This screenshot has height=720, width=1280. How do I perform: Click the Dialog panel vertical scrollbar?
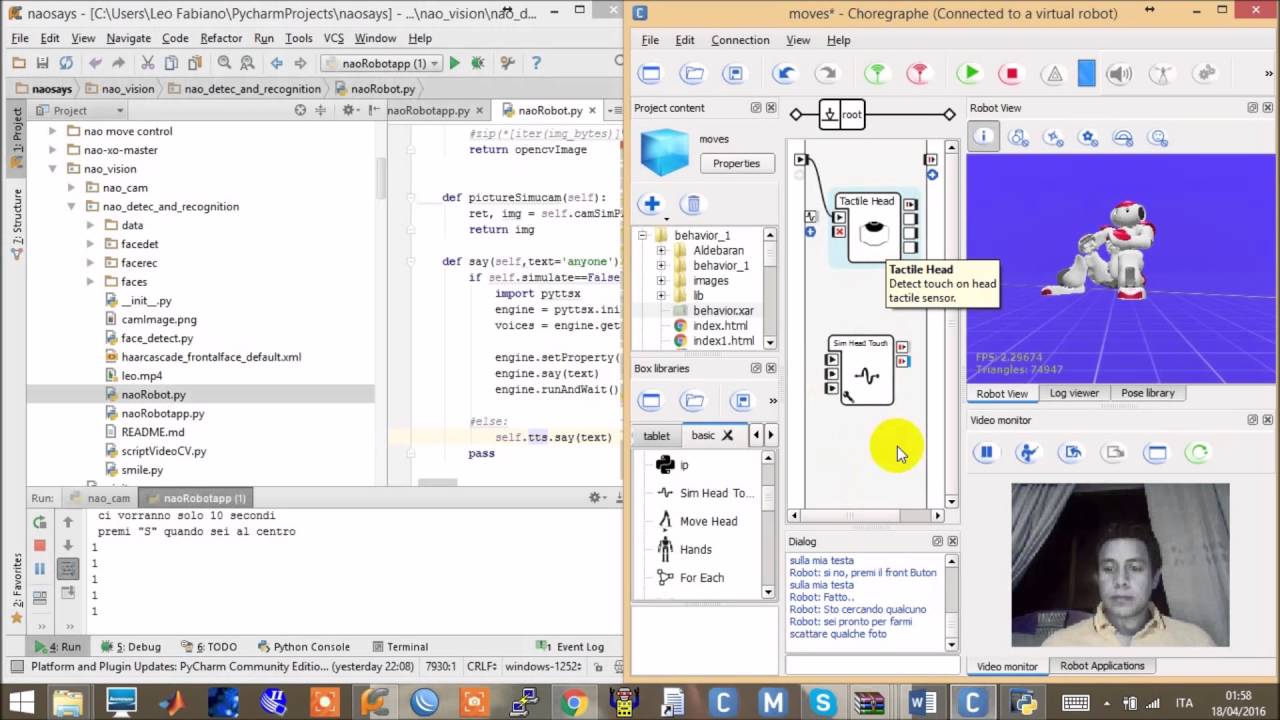[951, 603]
